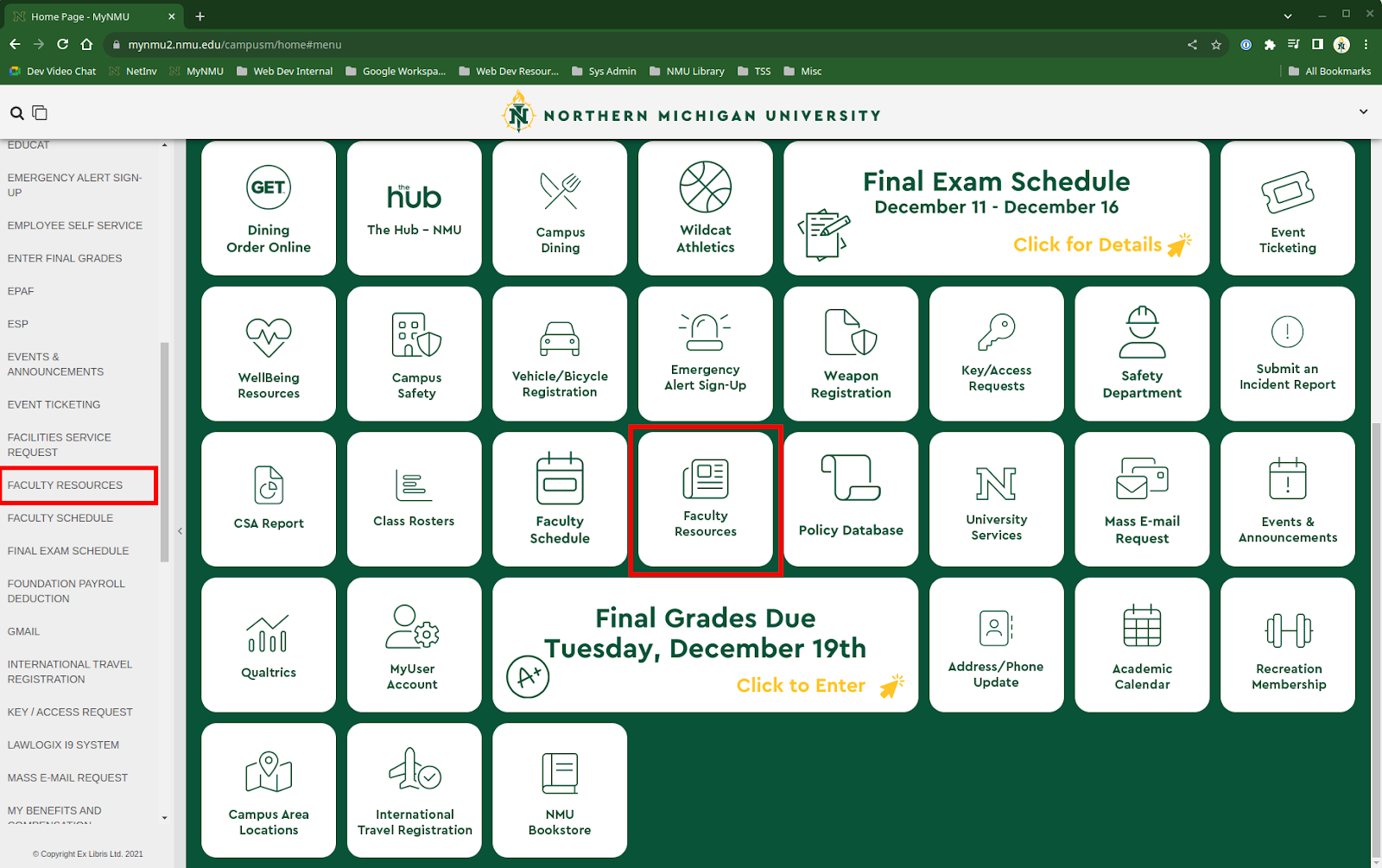Select Employee Self Service in sidebar menu
The image size is (1382, 868).
tap(75, 225)
